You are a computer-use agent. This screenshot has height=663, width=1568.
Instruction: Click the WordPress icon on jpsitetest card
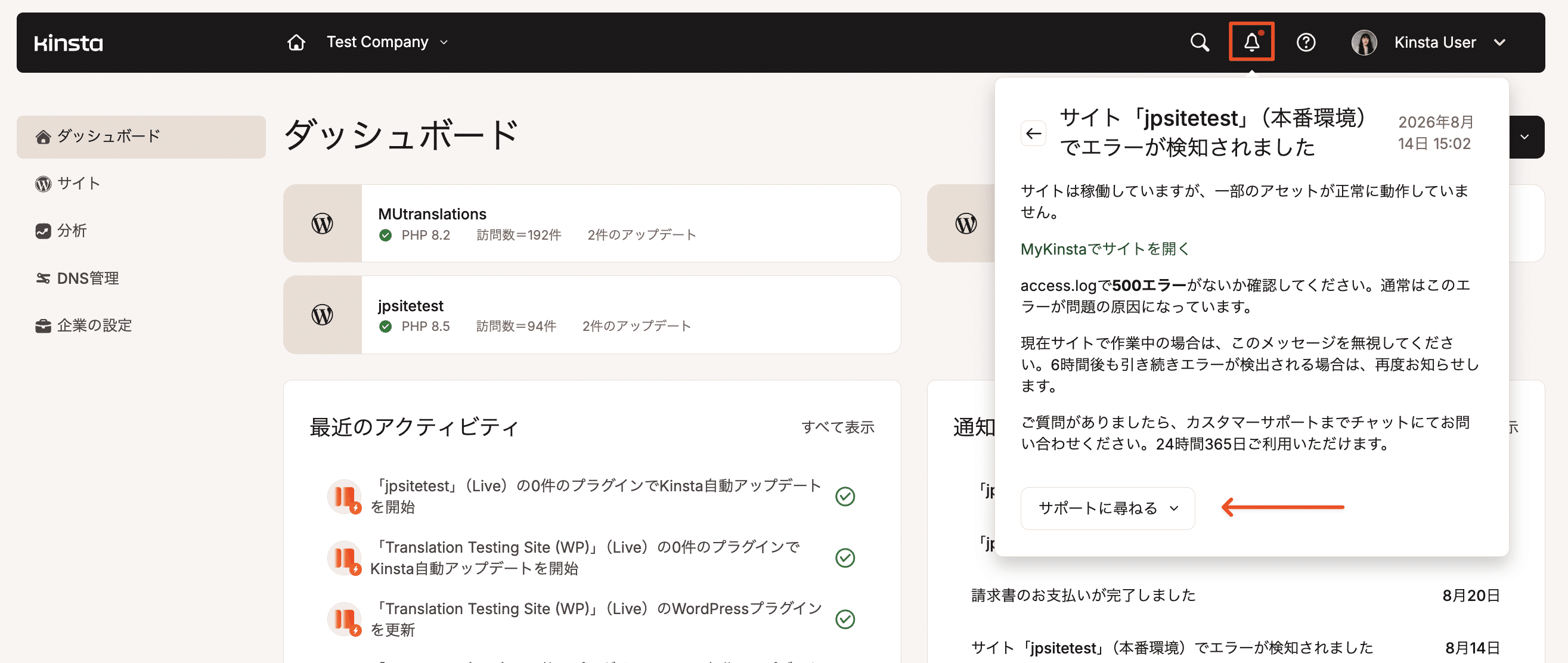(322, 315)
